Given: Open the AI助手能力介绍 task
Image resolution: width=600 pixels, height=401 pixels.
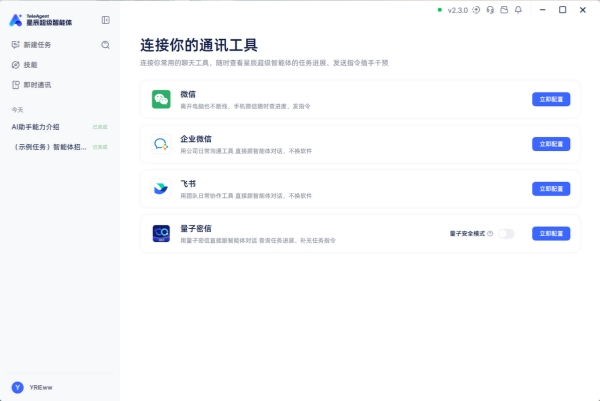Looking at the screenshot, I should 59,127.
